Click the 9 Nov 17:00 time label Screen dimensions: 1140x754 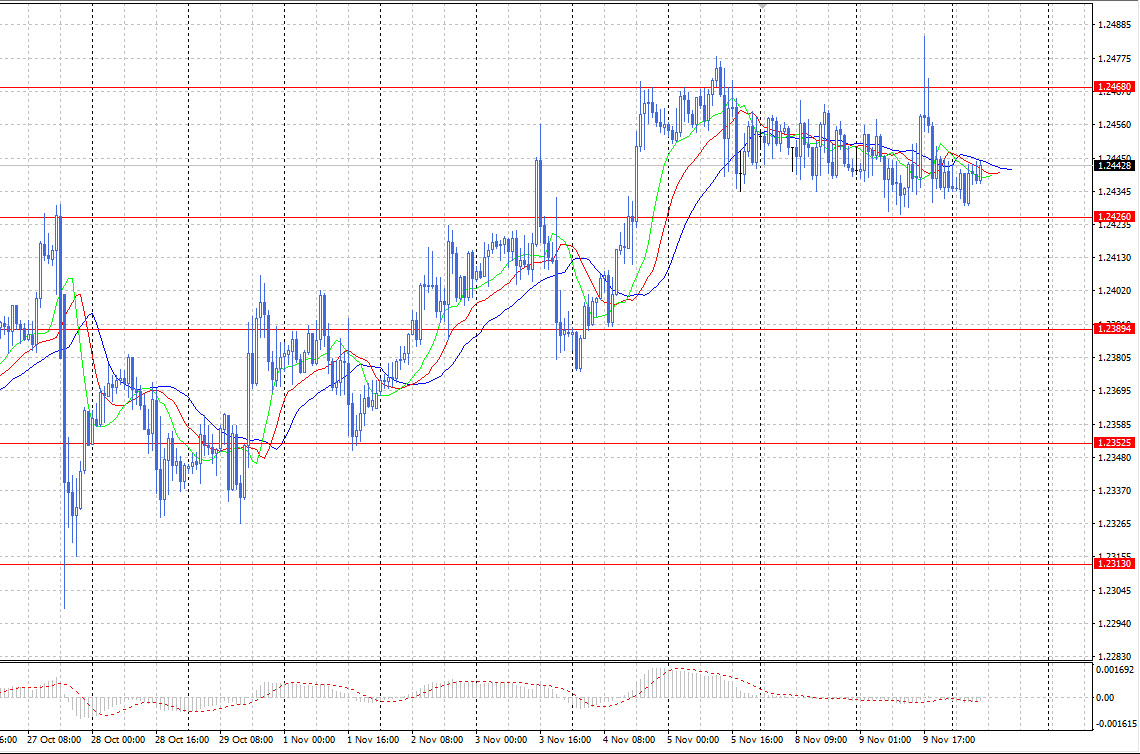(x=949, y=739)
